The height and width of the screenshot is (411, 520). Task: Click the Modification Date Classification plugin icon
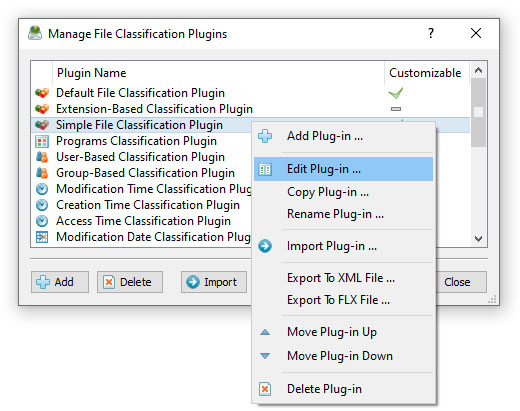pyautogui.click(x=42, y=237)
